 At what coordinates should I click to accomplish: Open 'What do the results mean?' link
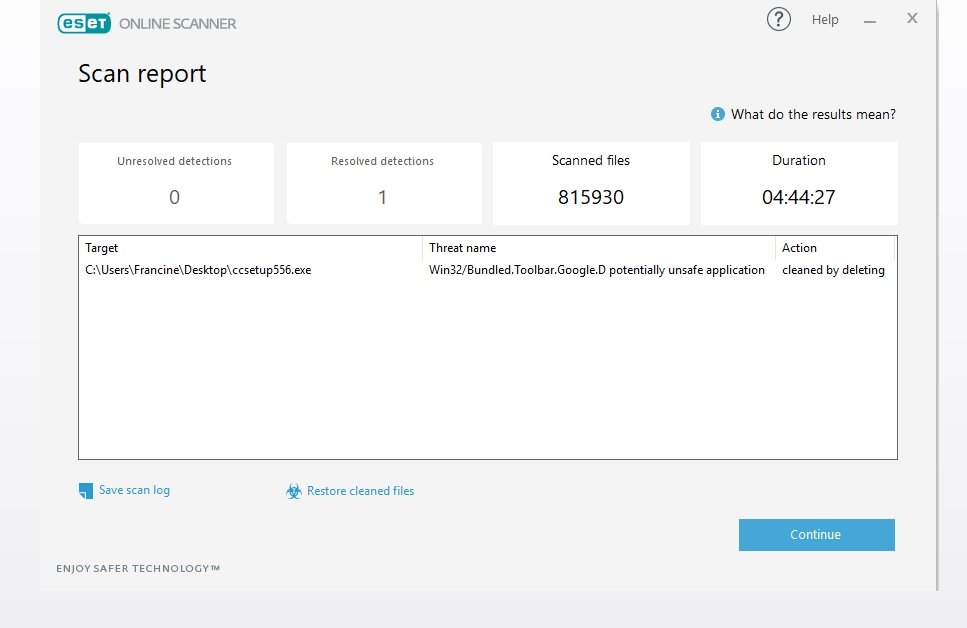[813, 114]
